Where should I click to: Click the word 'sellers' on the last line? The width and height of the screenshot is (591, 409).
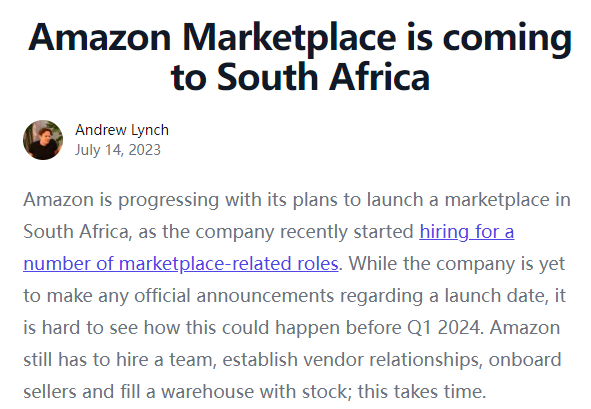click(49, 392)
